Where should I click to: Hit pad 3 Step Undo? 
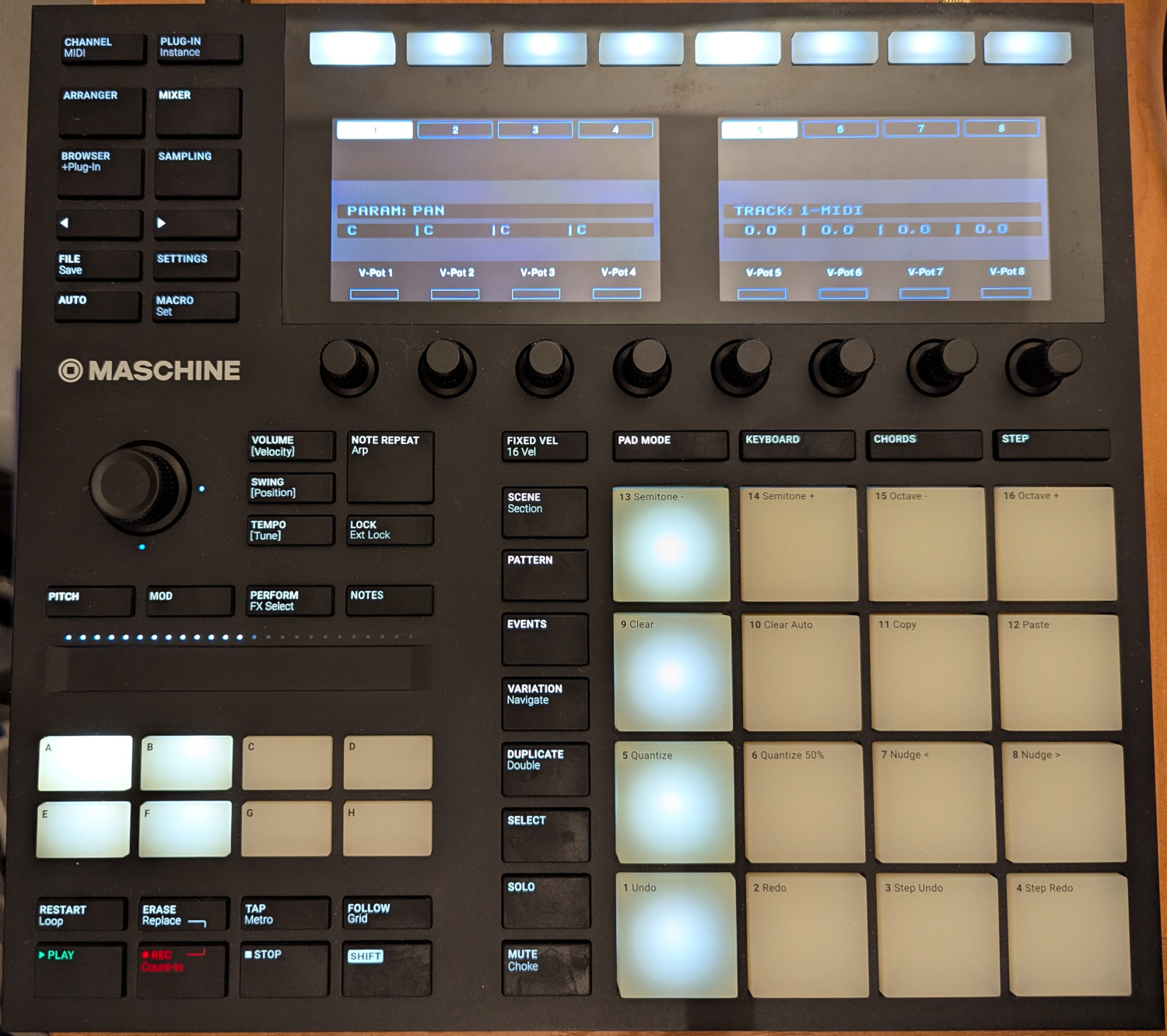[x=939, y=936]
